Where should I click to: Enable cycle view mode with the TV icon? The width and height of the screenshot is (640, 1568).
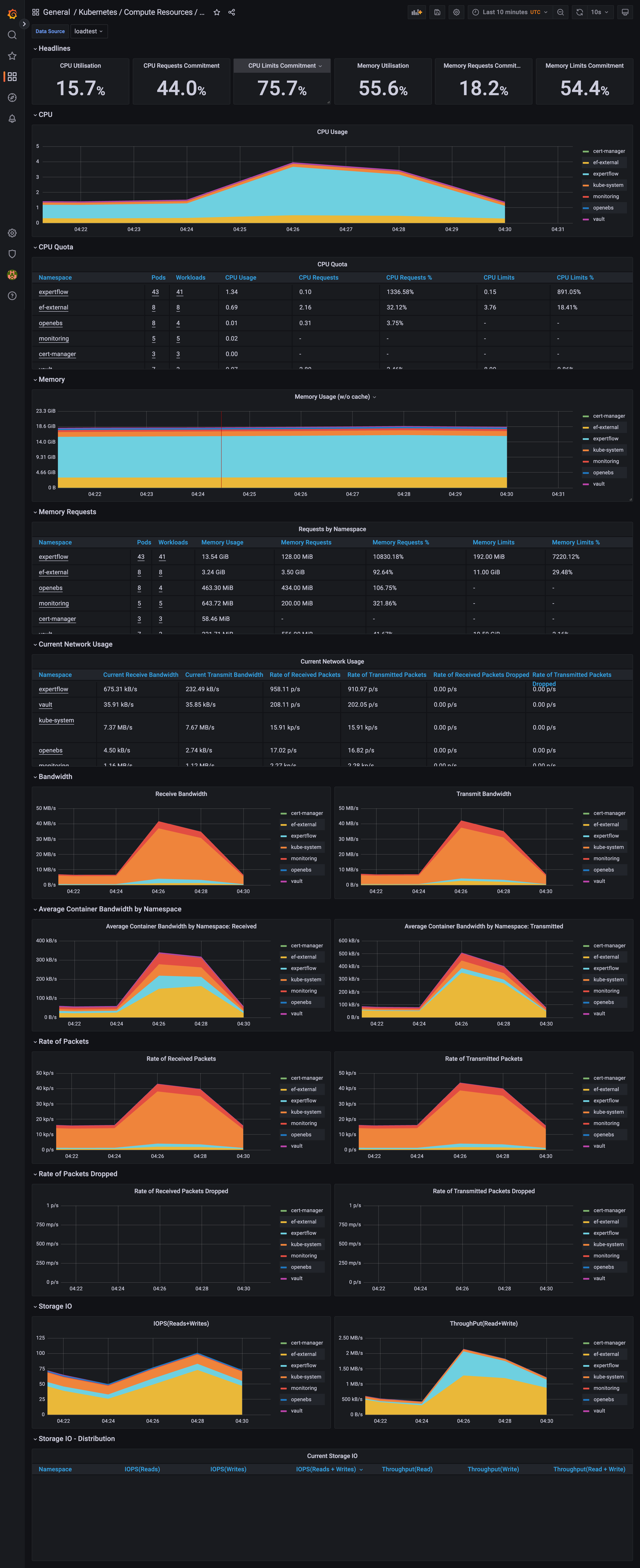point(625,12)
